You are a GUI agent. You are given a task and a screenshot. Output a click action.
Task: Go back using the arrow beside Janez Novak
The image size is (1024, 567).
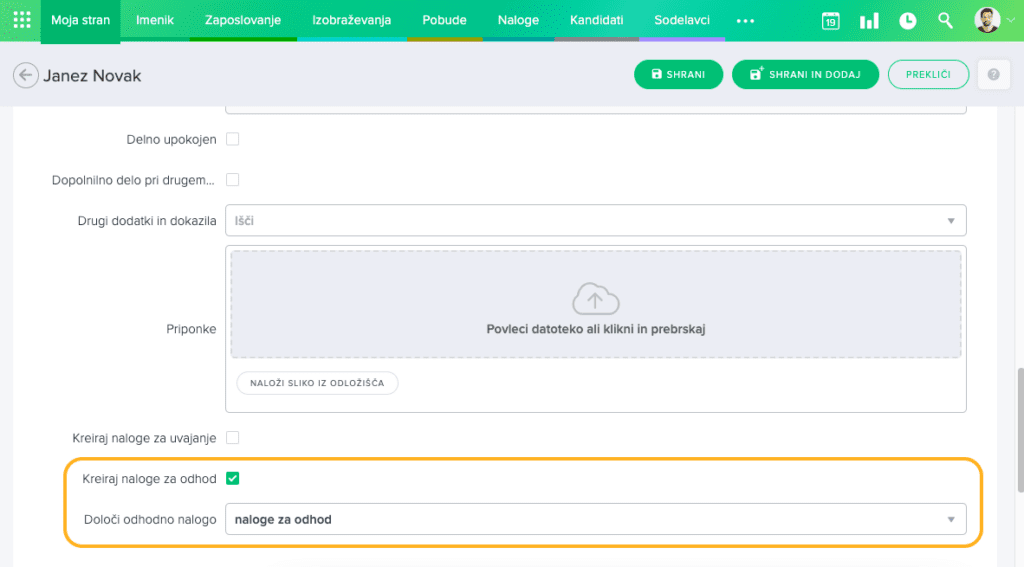[x=26, y=75]
